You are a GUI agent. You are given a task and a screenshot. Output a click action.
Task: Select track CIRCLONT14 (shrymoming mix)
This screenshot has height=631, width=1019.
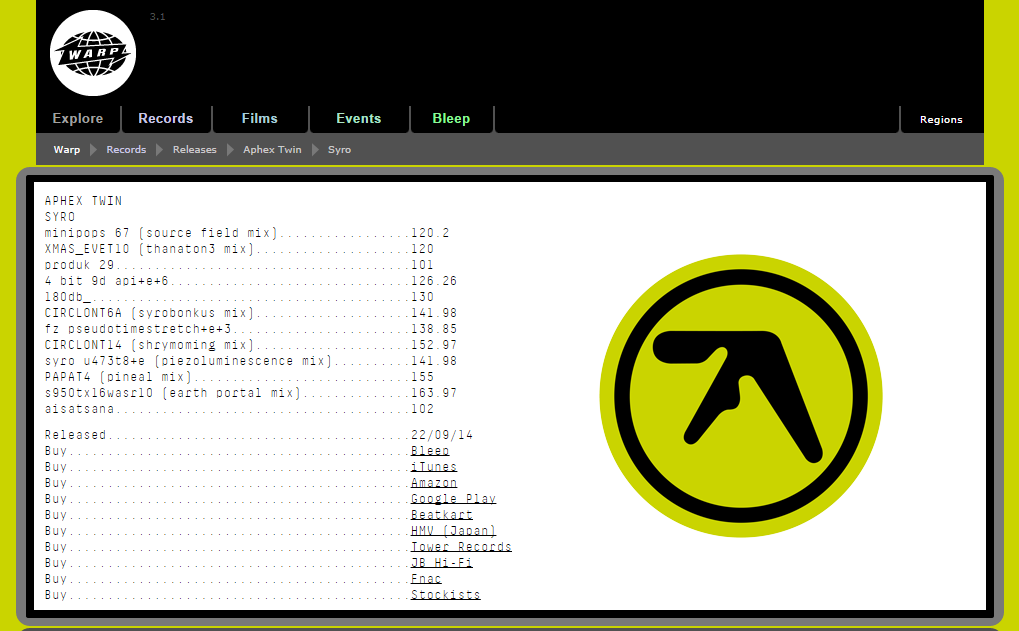pos(149,344)
